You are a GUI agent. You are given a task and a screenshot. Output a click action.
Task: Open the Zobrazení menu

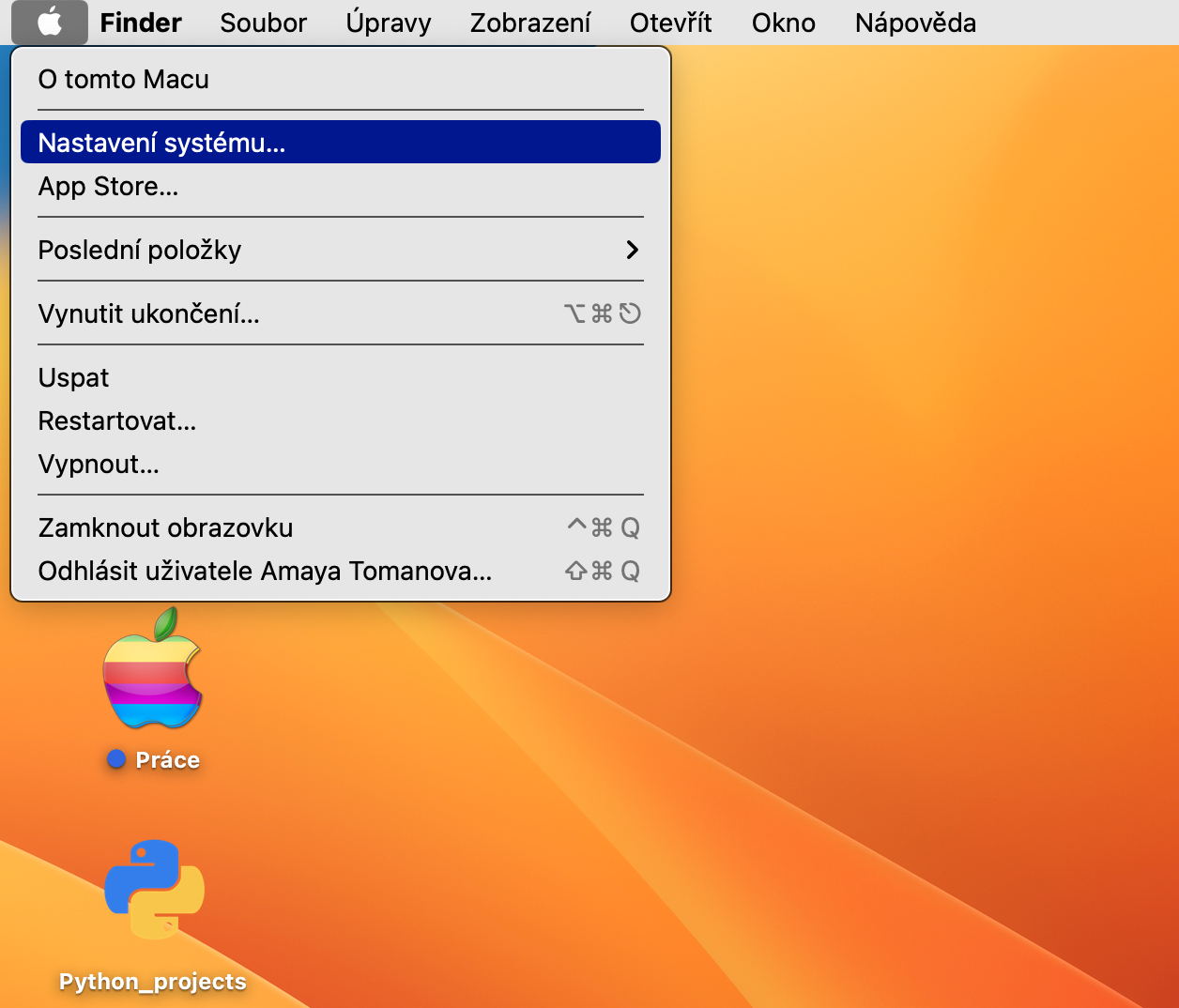tap(530, 22)
